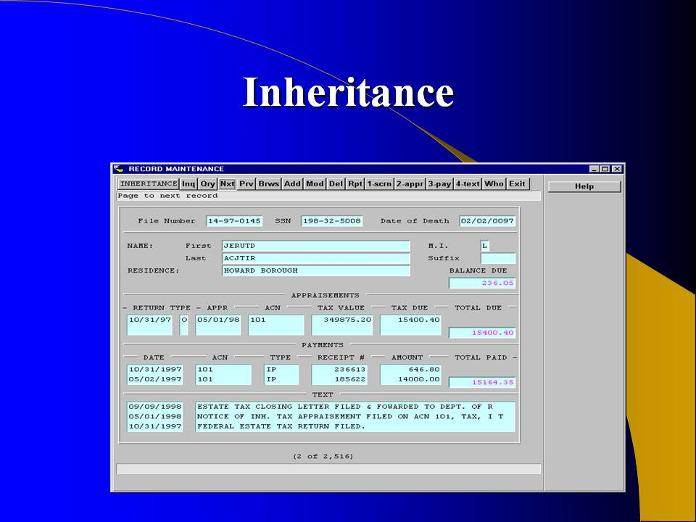This screenshot has width=696, height=522.
Task: Go to next record with Nxt
Action: [x=228, y=184]
